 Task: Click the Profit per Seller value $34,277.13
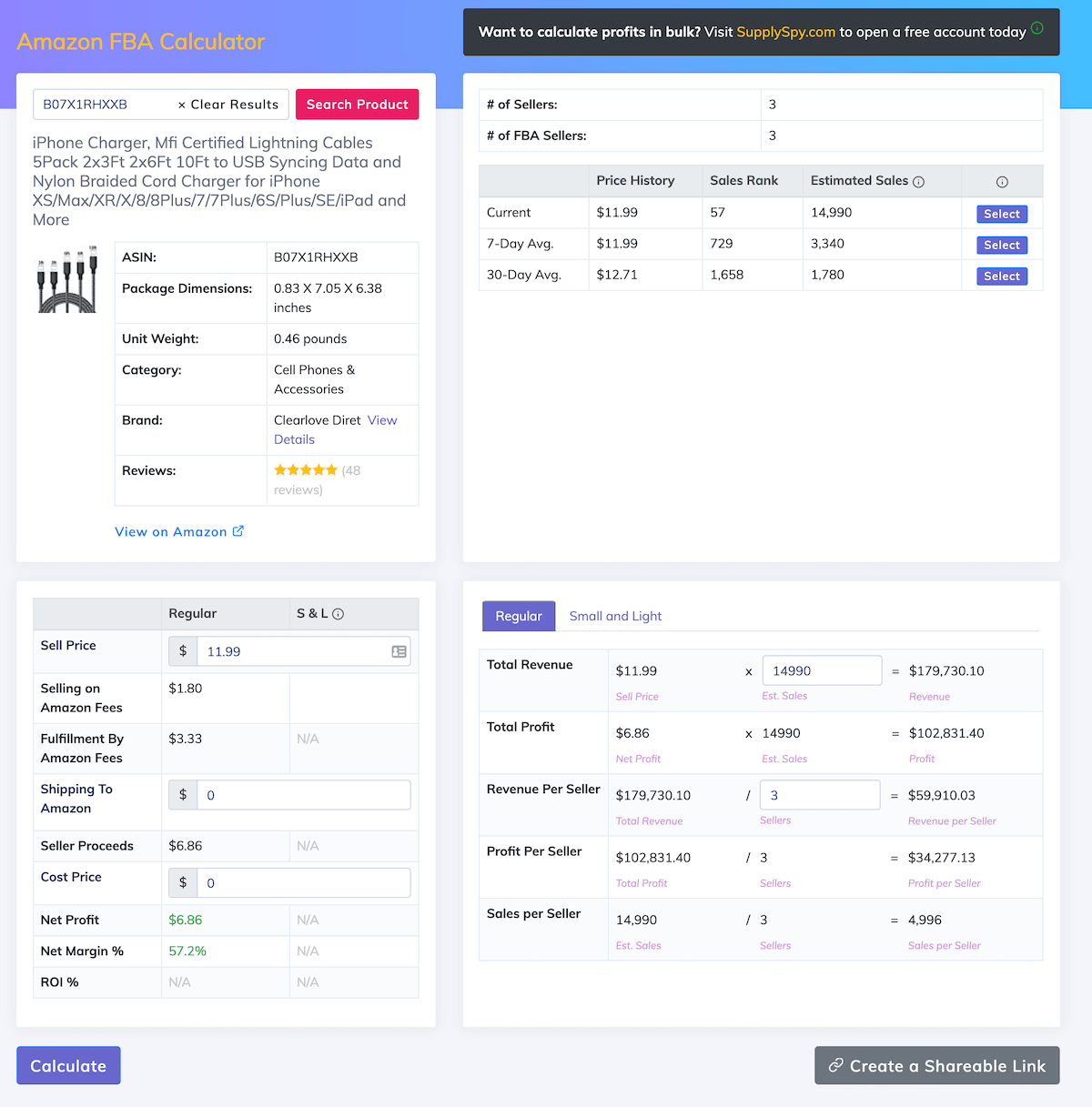[x=942, y=858]
